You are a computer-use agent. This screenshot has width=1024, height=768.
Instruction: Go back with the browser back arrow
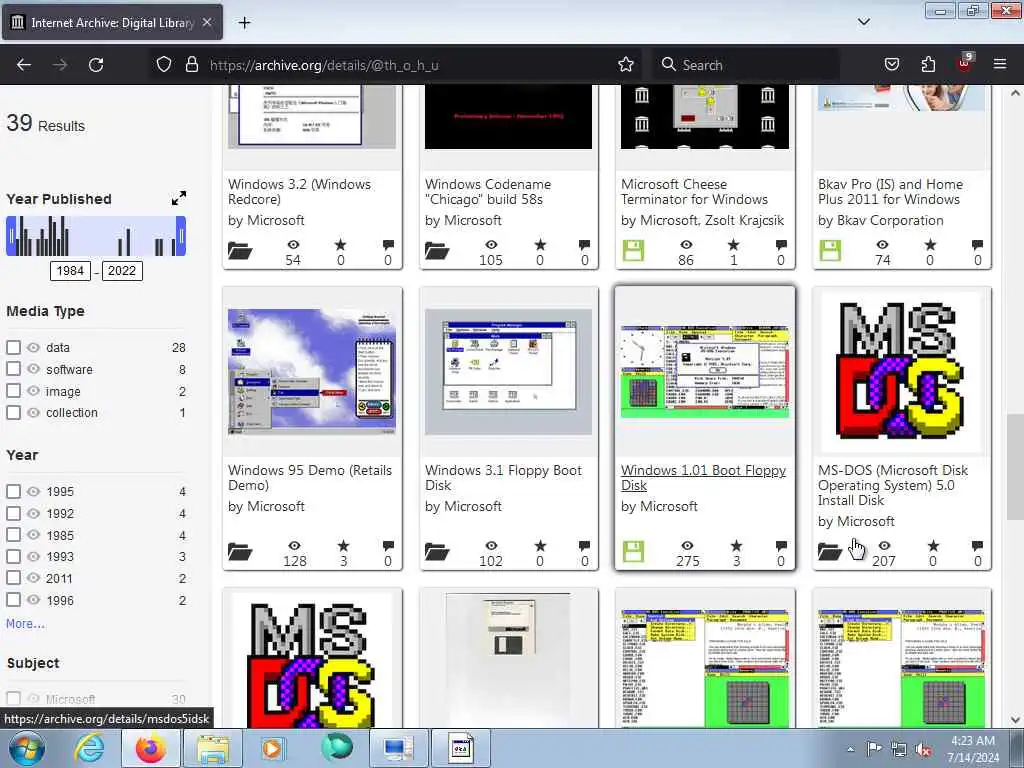coord(24,65)
